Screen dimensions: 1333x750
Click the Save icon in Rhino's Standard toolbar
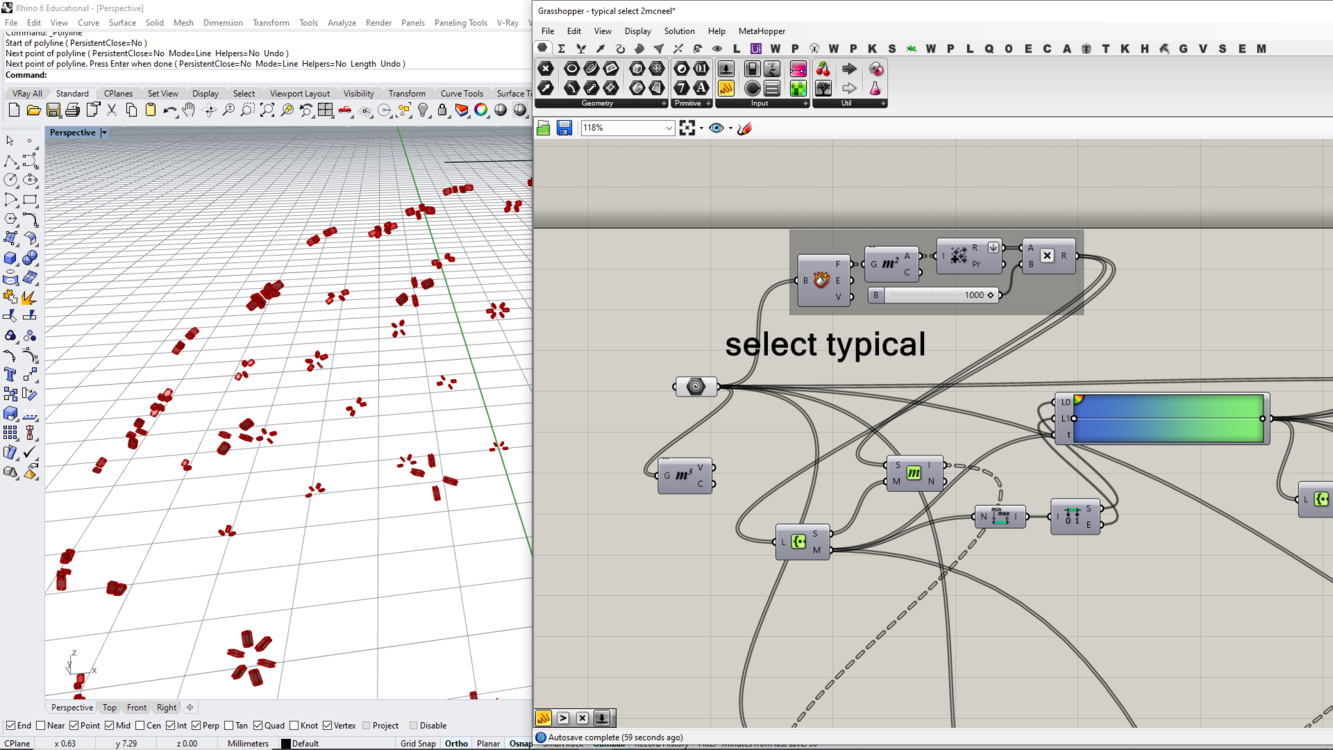click(53, 111)
